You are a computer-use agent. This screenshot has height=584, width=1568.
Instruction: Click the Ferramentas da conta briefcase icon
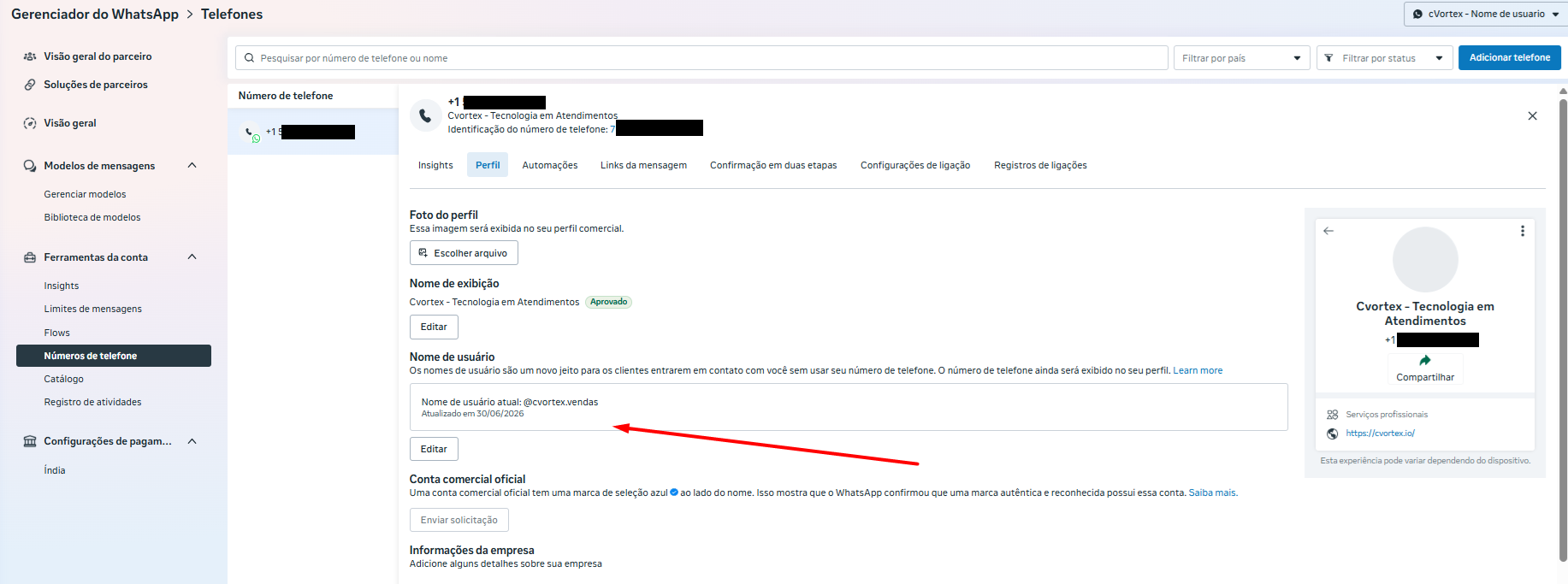point(30,257)
